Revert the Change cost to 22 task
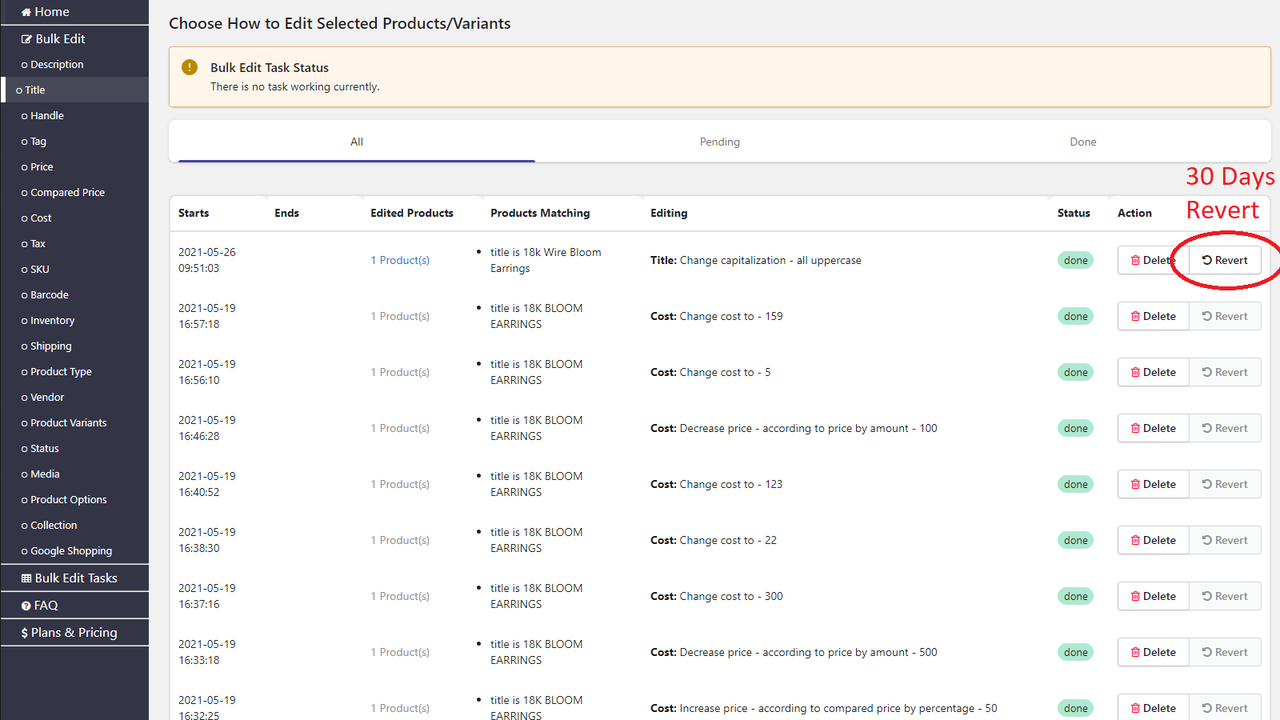1280x720 pixels. click(x=1225, y=540)
